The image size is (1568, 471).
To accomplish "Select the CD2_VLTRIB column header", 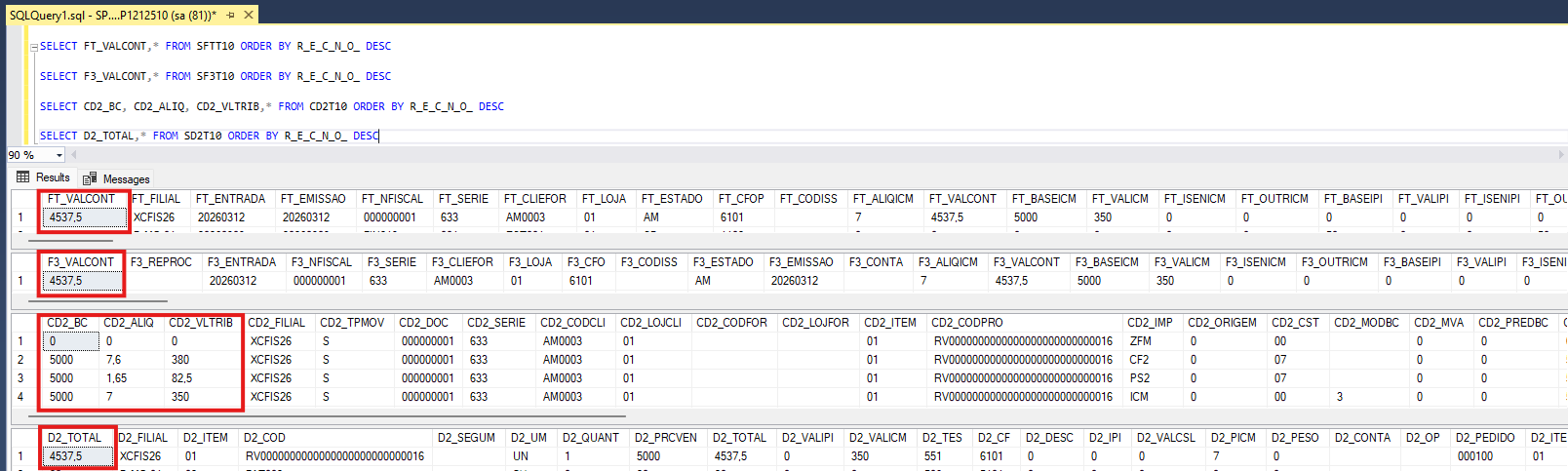I will tap(201, 323).
